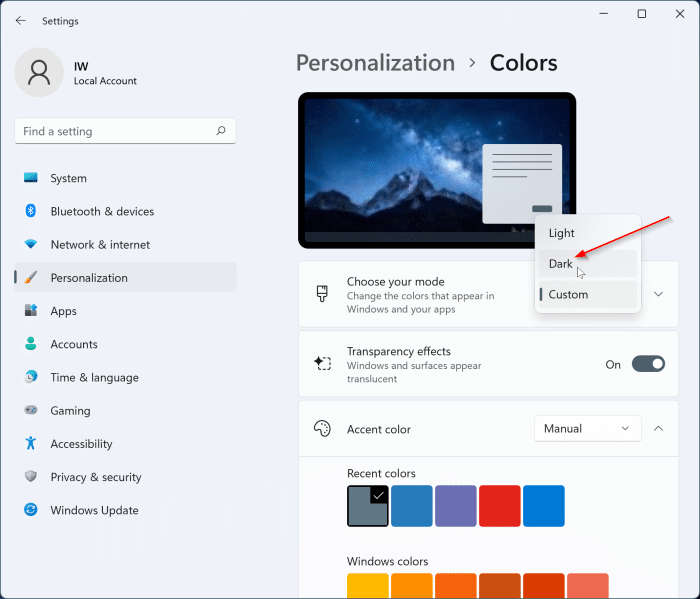The image size is (700, 599).
Task: Click the desktop preview thumbnail
Action: click(x=437, y=170)
